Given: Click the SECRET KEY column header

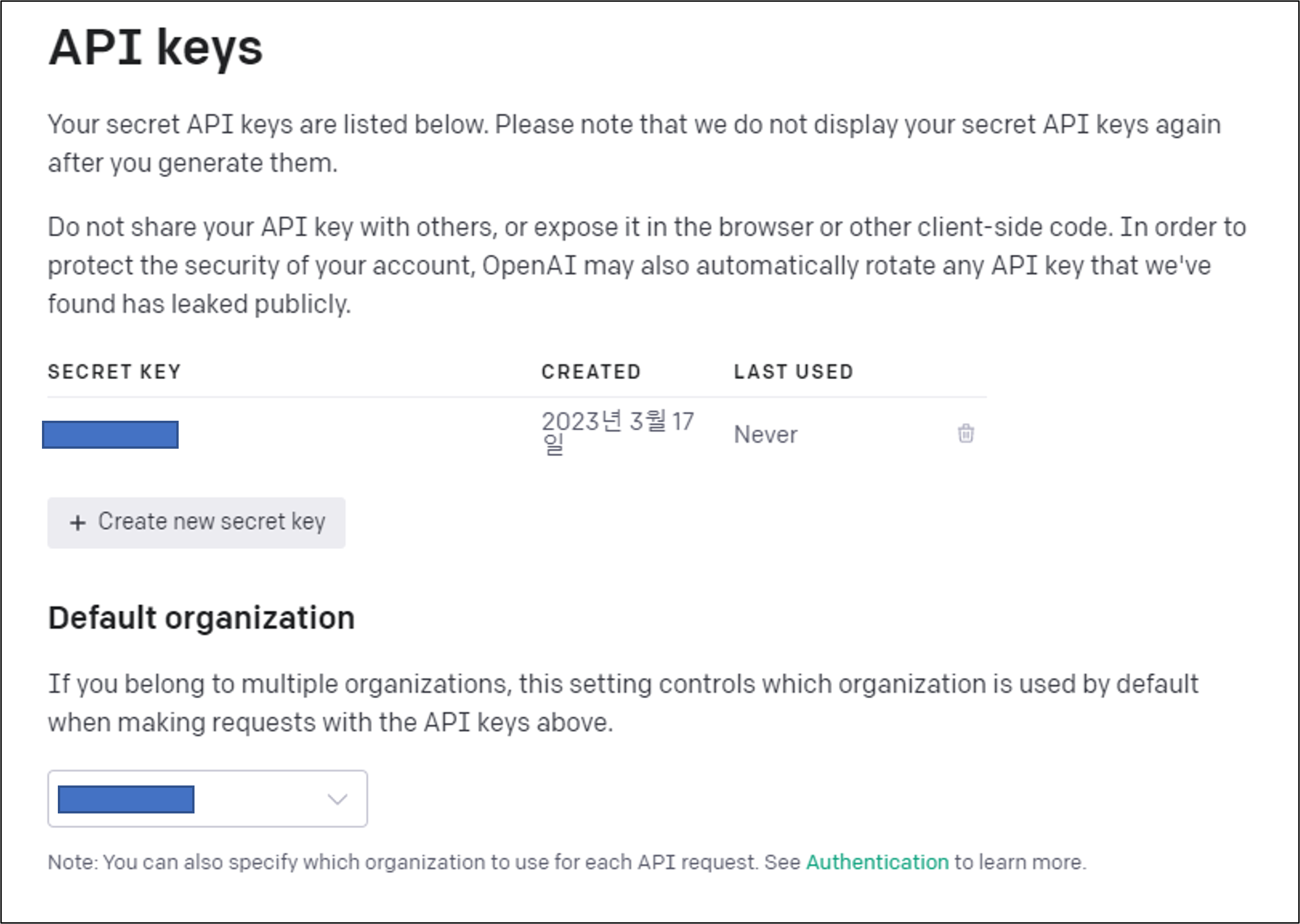Looking at the screenshot, I should (x=114, y=372).
